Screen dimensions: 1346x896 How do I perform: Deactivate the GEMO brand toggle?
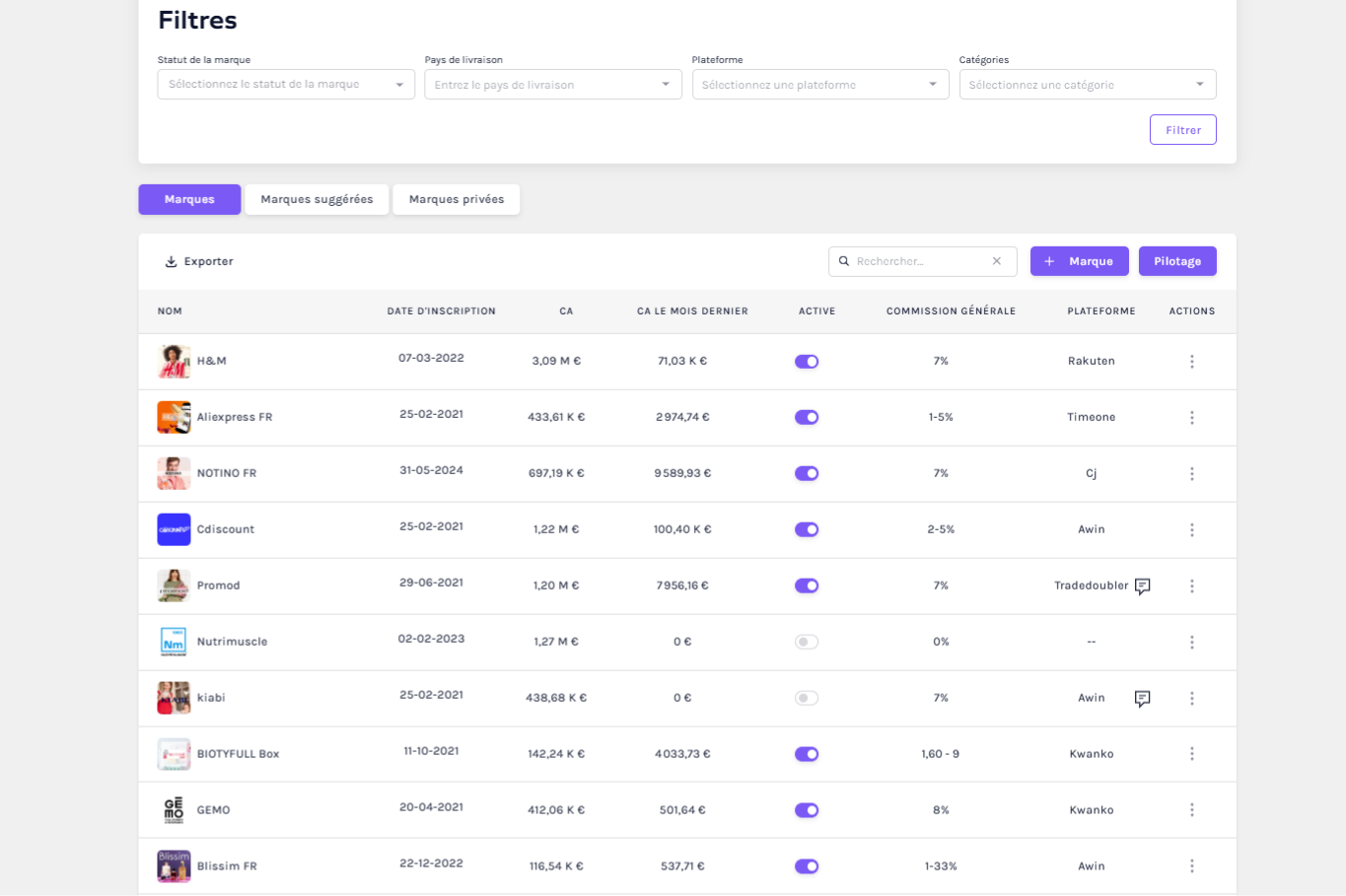coord(807,810)
